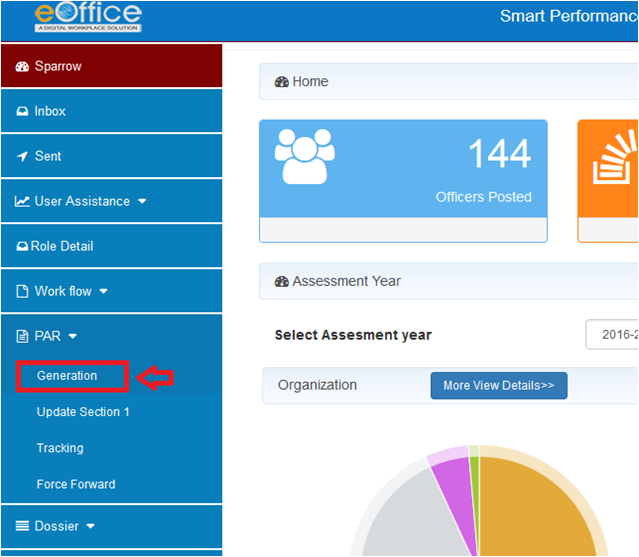The width and height of the screenshot is (639, 557).
Task: Click the Organization tab label
Action: tap(317, 385)
